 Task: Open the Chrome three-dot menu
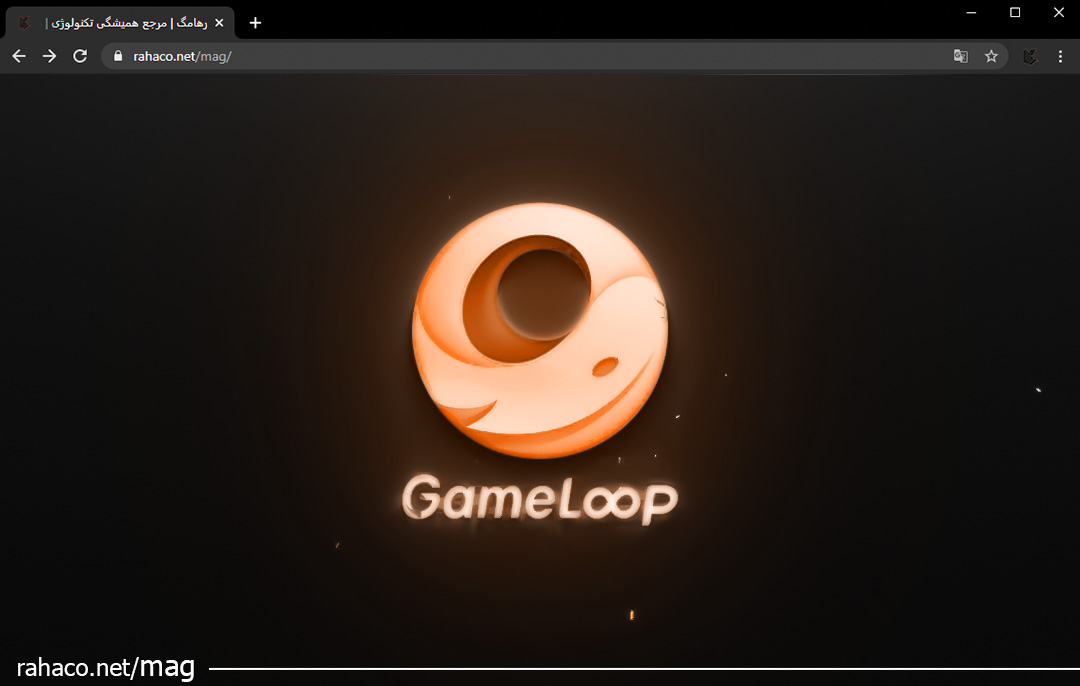(1060, 56)
